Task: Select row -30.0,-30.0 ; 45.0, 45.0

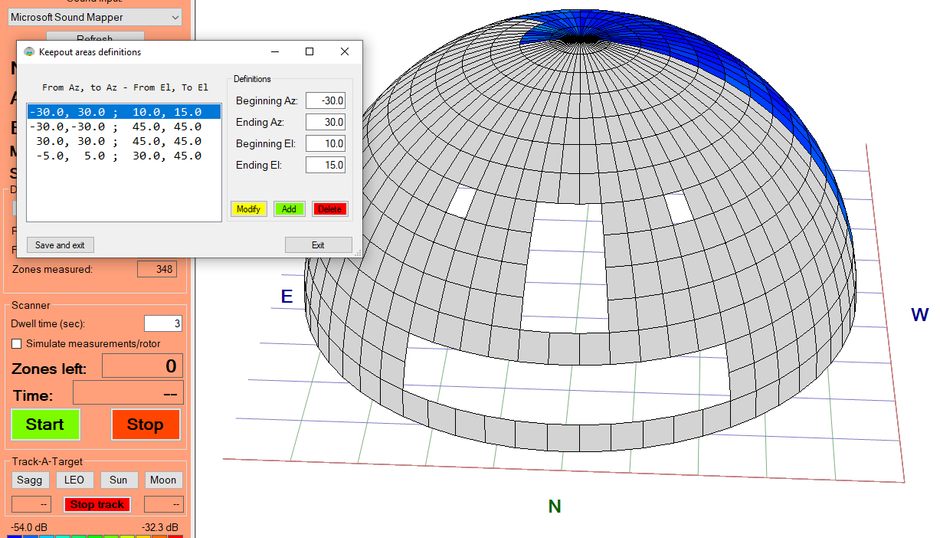Action: pyautogui.click(x=124, y=127)
